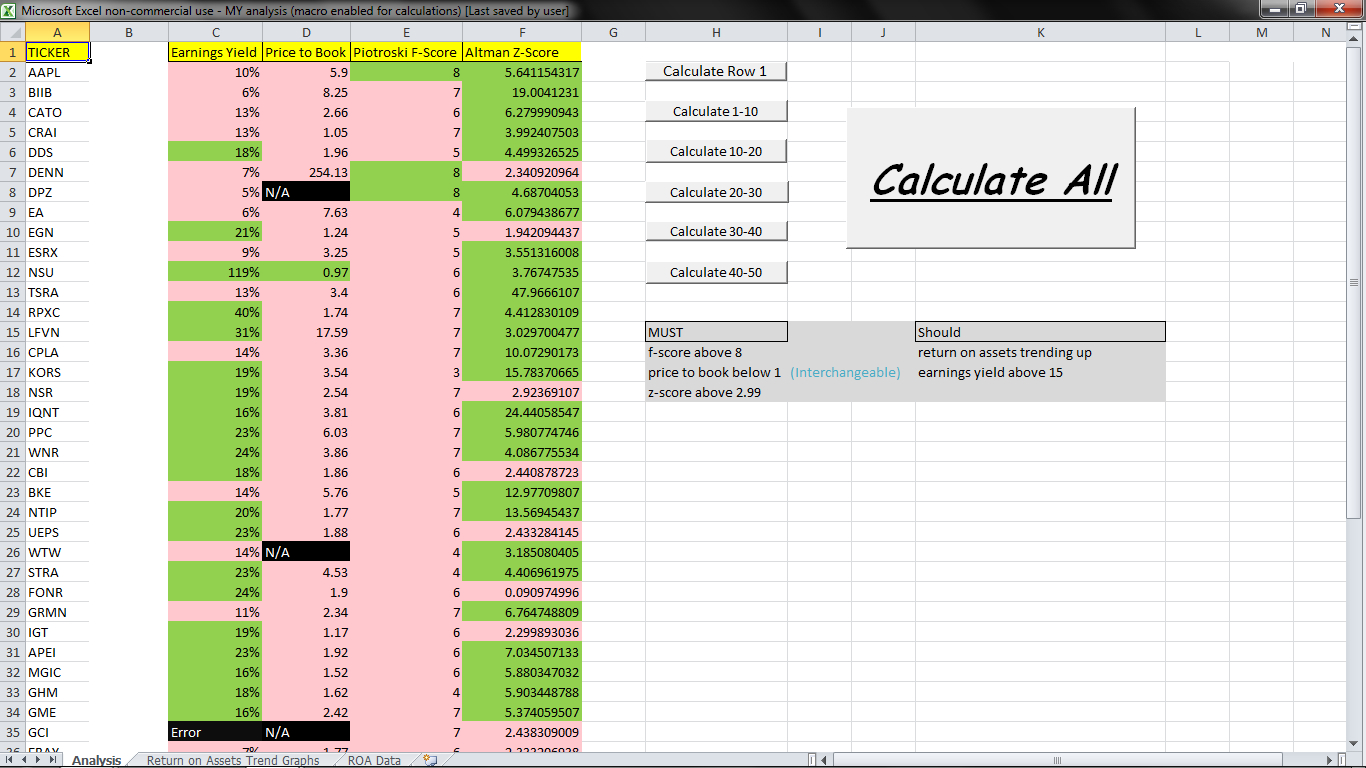Image resolution: width=1366 pixels, height=768 pixels.
Task: Select the 47.9666107 Z-score cell
Action: point(521,292)
